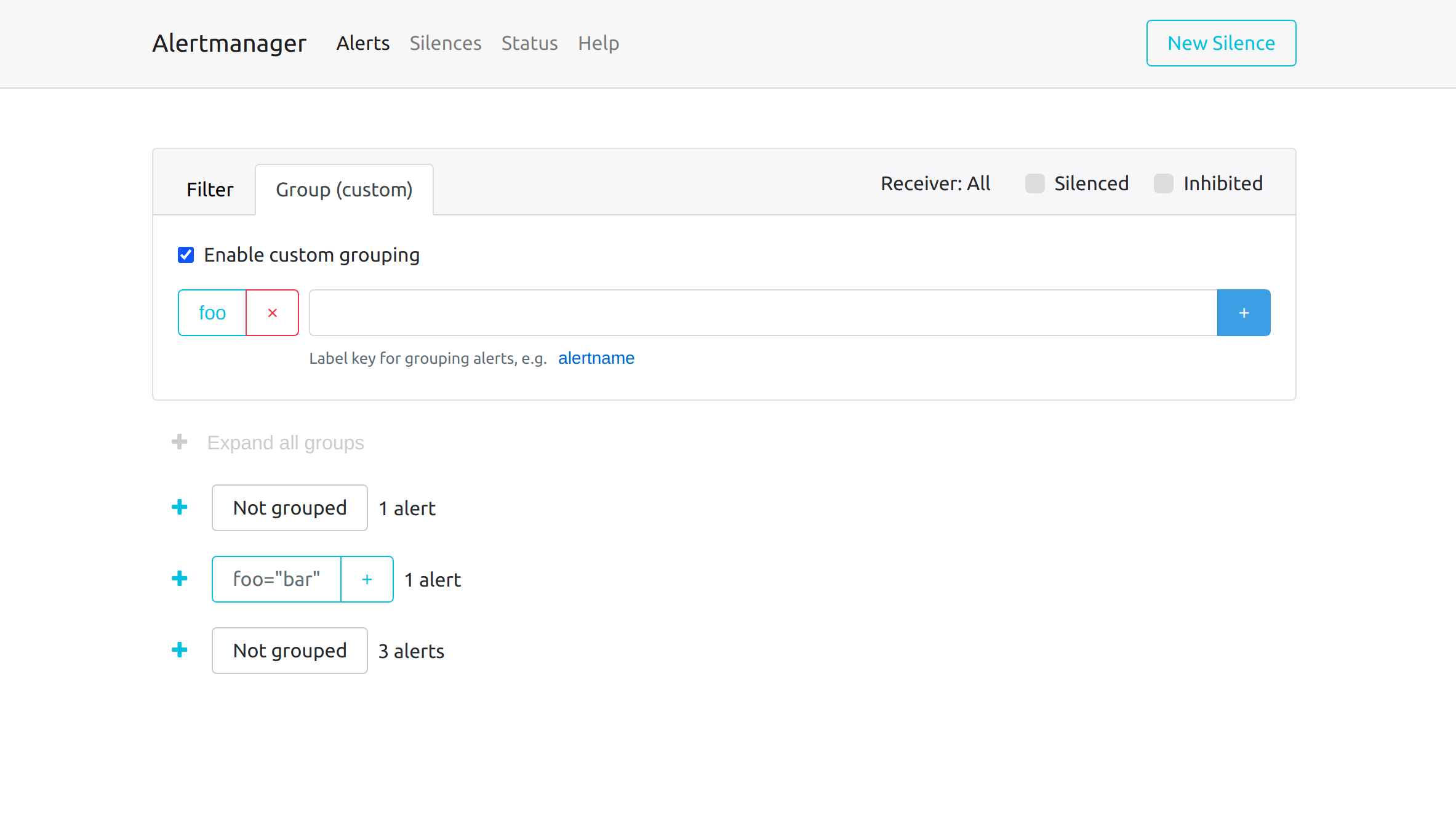The width and height of the screenshot is (1456, 826).
Task: Expand the foo="bar" alert group
Action: click(x=180, y=579)
